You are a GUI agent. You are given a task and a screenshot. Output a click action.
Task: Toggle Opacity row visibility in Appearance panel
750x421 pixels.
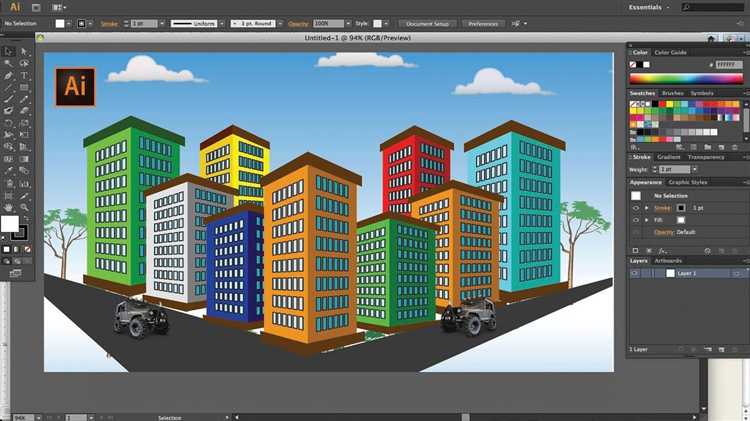click(x=636, y=232)
